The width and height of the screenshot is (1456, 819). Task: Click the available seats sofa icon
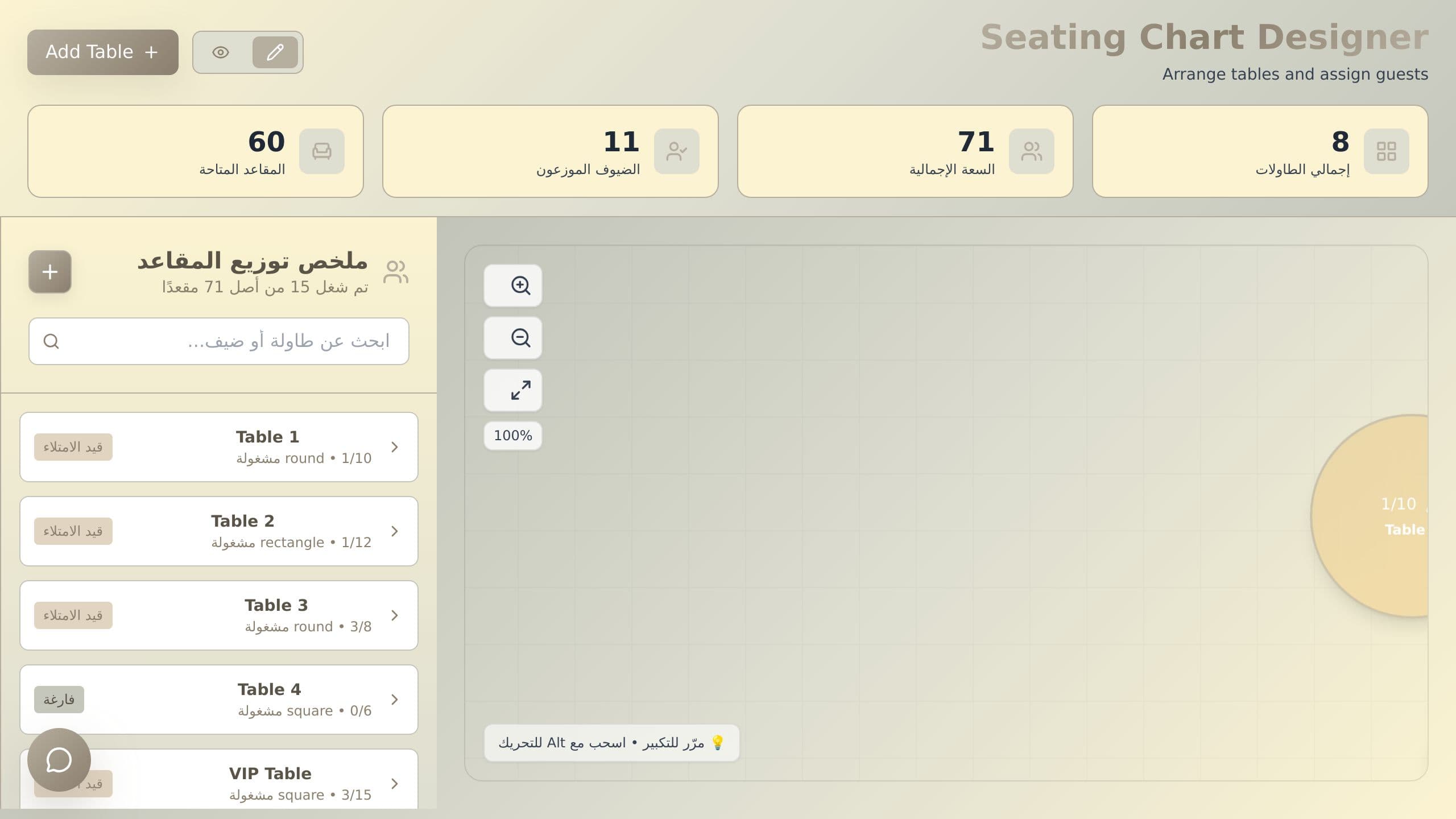click(321, 151)
